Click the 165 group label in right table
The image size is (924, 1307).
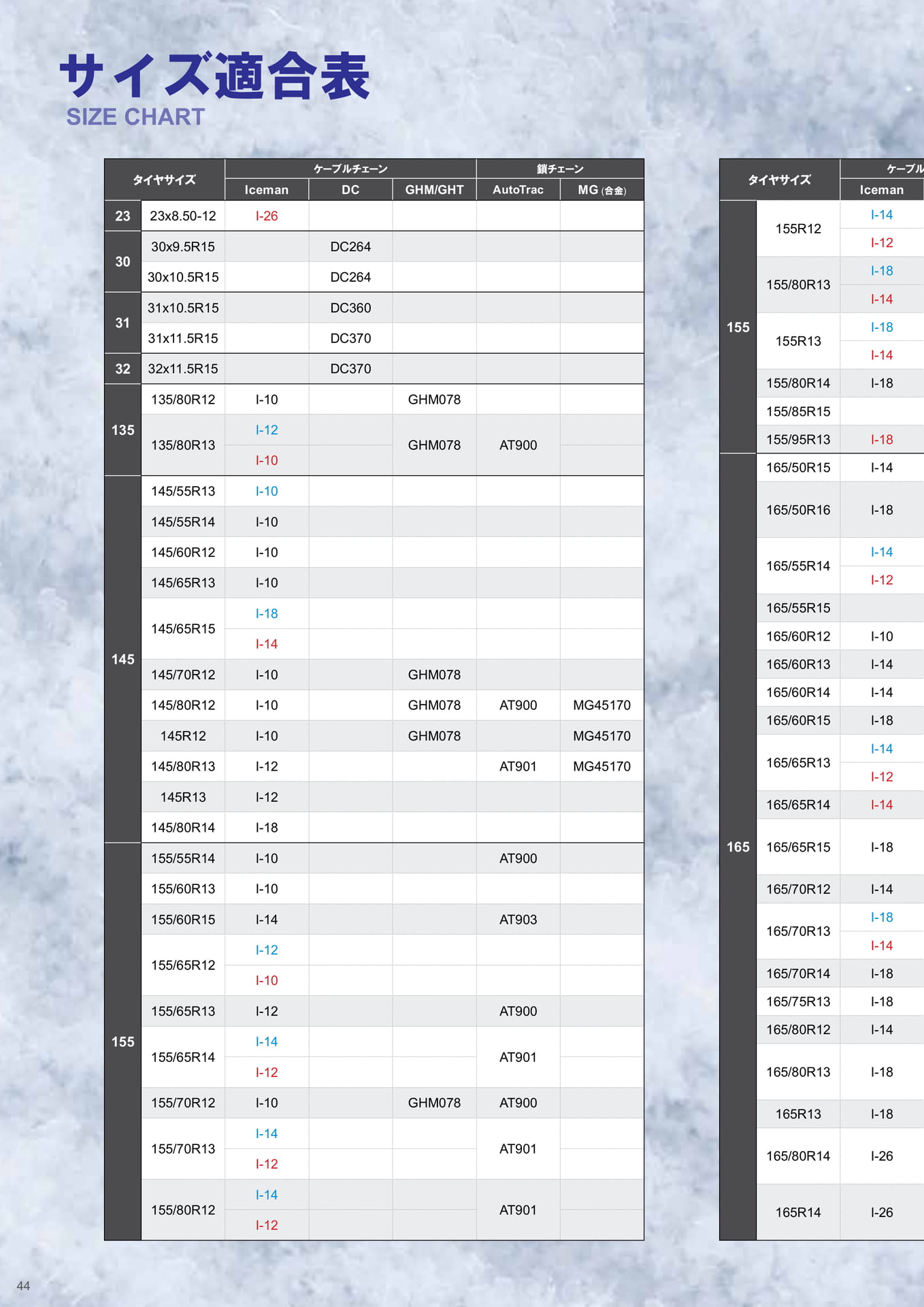[x=738, y=847]
